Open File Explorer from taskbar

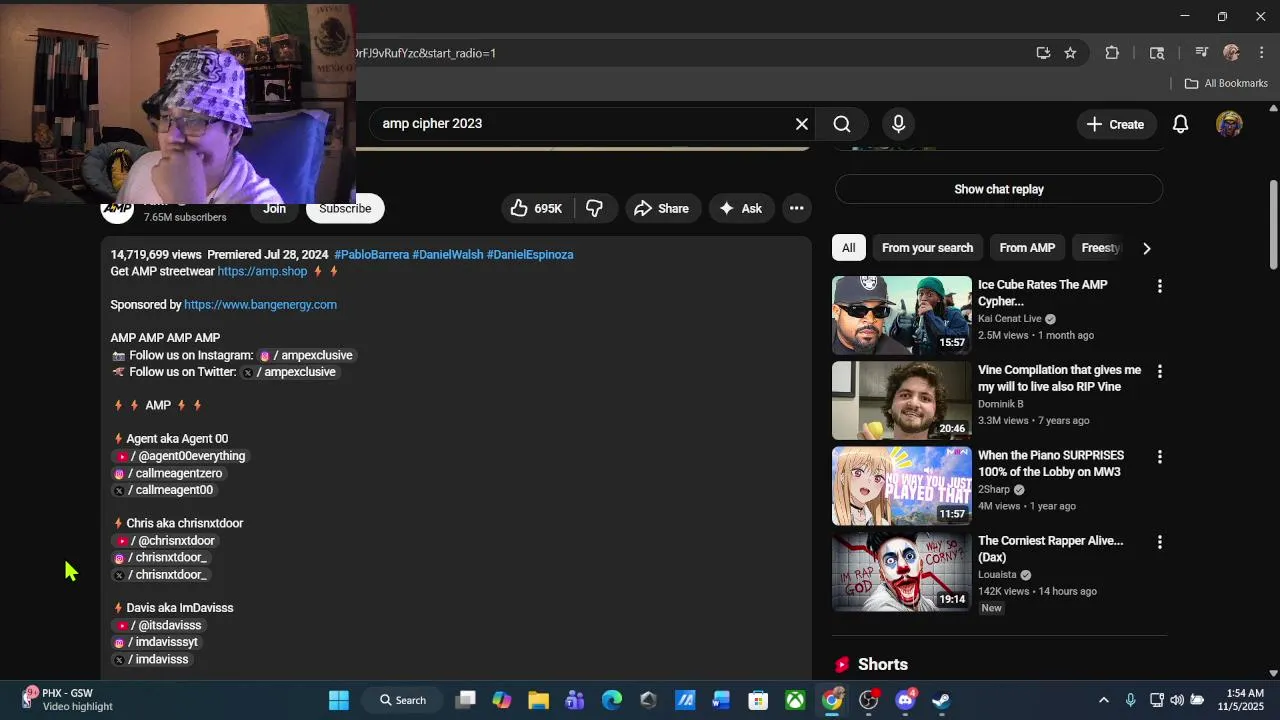coord(538,700)
